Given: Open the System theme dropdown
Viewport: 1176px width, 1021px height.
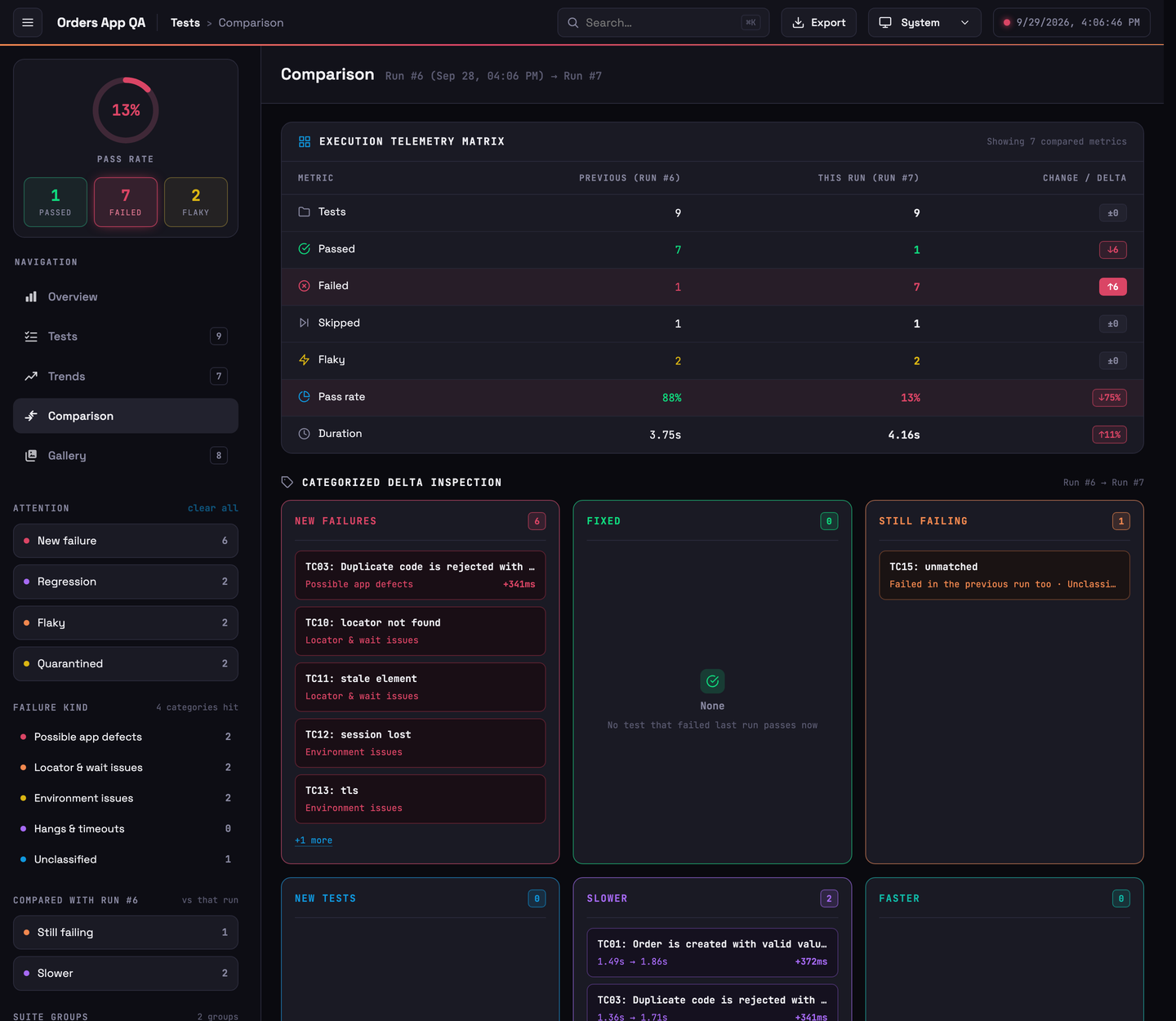Looking at the screenshot, I should [924, 23].
